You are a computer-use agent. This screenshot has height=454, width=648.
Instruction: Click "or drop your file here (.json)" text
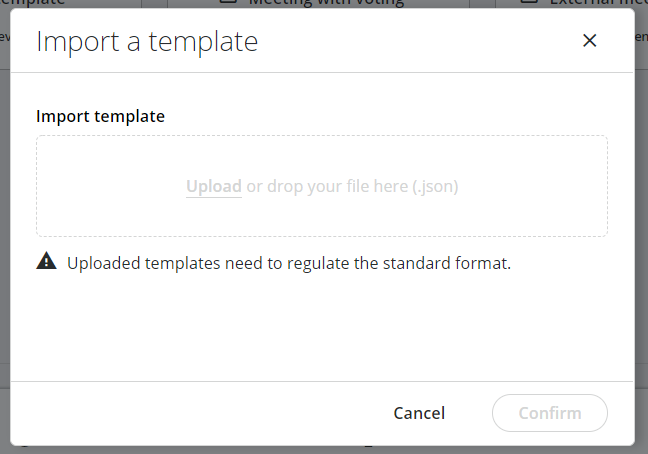pyautogui.click(x=352, y=186)
